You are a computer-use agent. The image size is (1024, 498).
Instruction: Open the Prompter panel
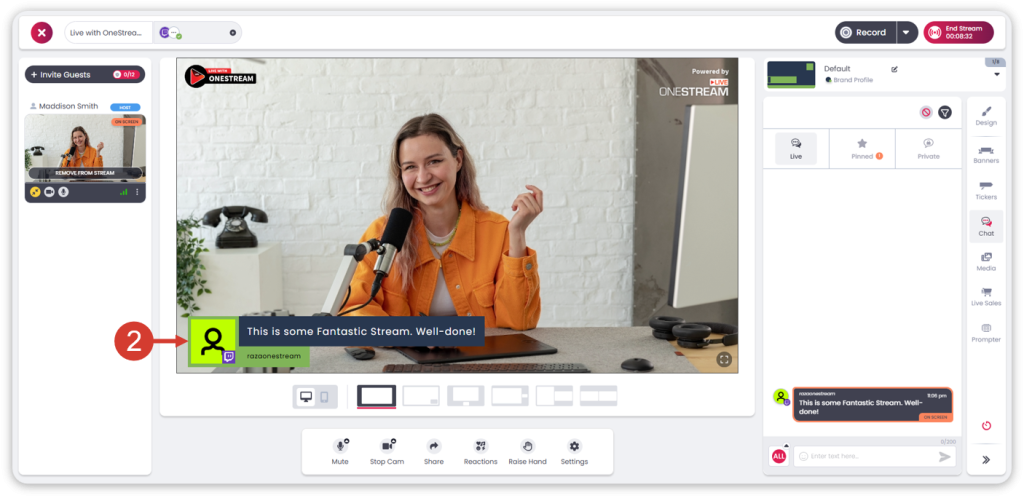[986, 333]
